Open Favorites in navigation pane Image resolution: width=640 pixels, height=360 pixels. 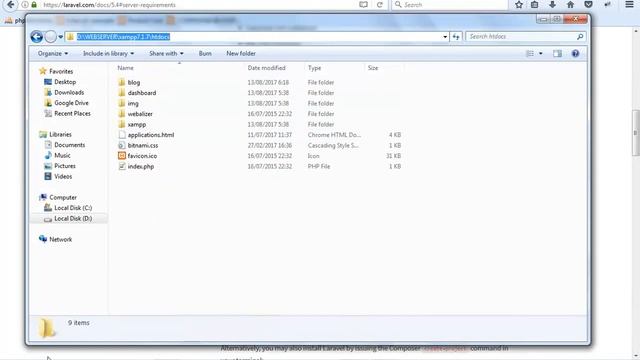(x=61, y=71)
